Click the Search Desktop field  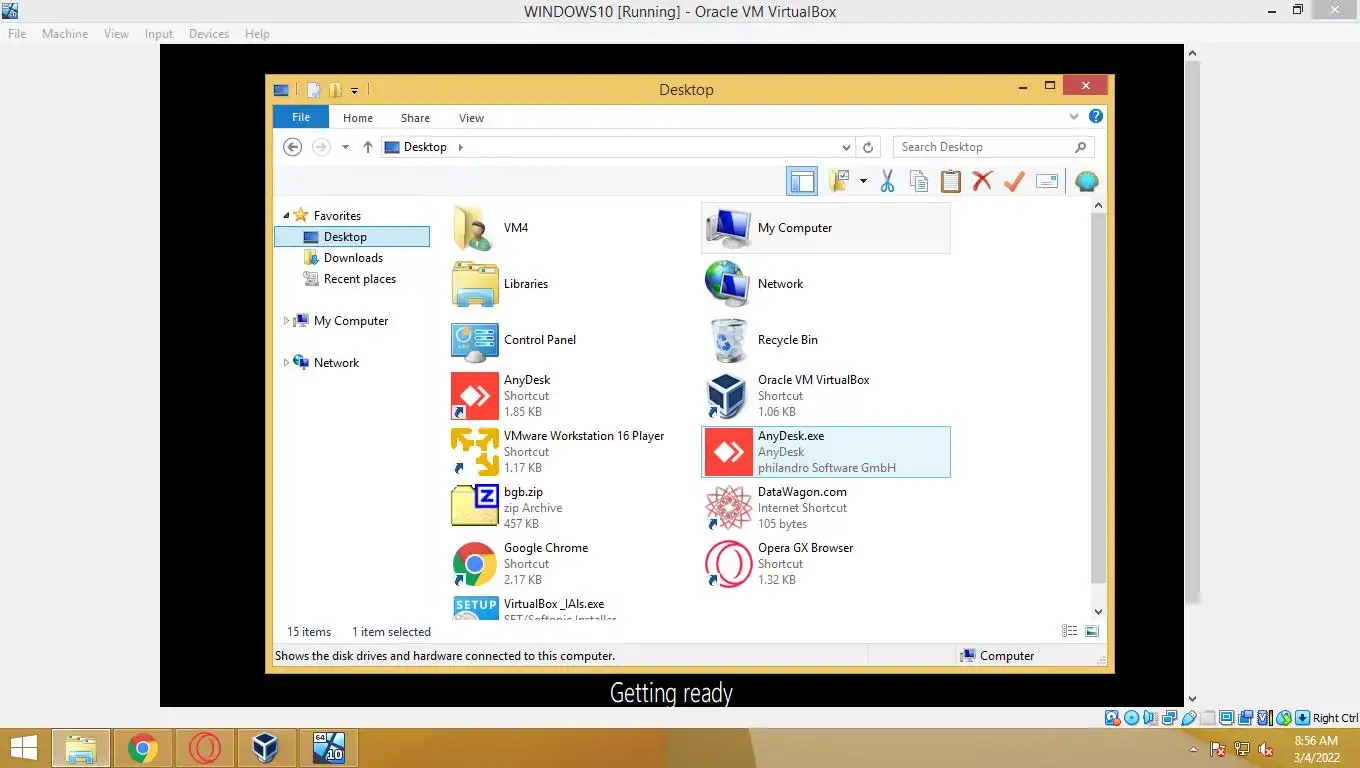pyautogui.click(x=993, y=147)
